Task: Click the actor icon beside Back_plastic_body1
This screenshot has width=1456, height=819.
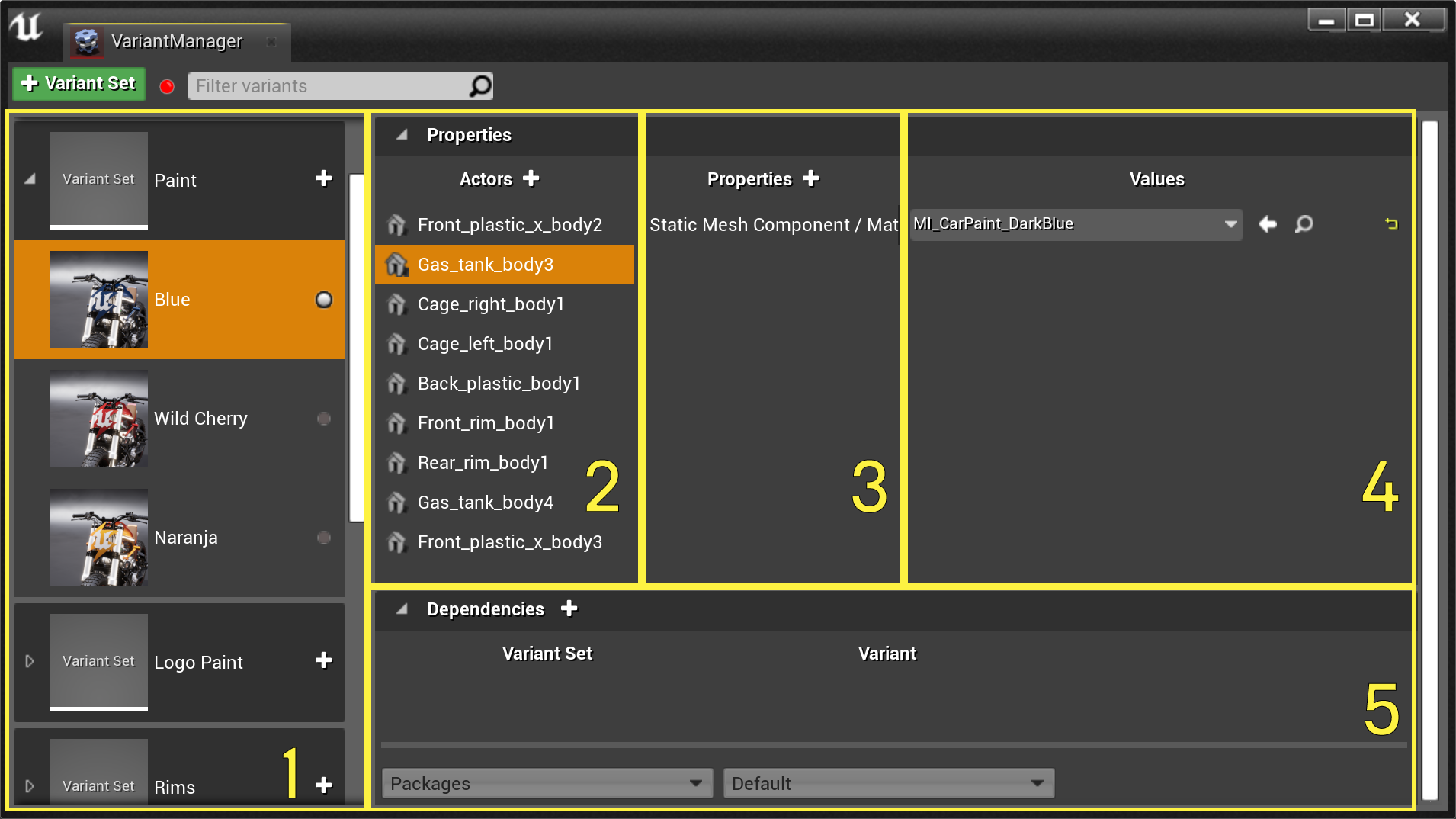Action: [x=396, y=384]
